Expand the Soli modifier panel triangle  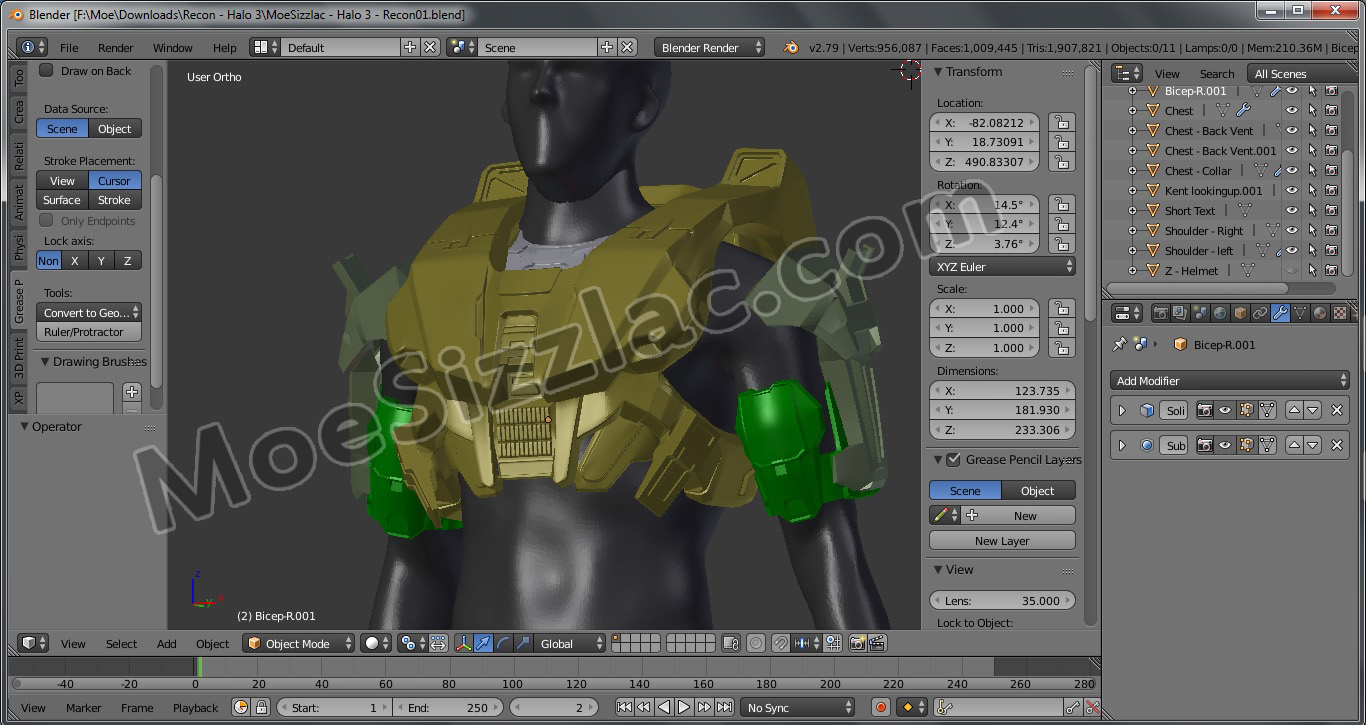1122,410
